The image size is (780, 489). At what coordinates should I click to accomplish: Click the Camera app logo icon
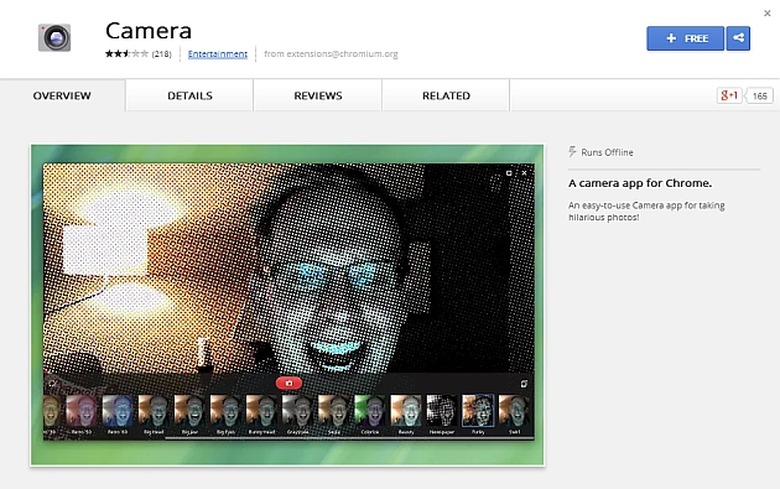pyautogui.click(x=55, y=38)
